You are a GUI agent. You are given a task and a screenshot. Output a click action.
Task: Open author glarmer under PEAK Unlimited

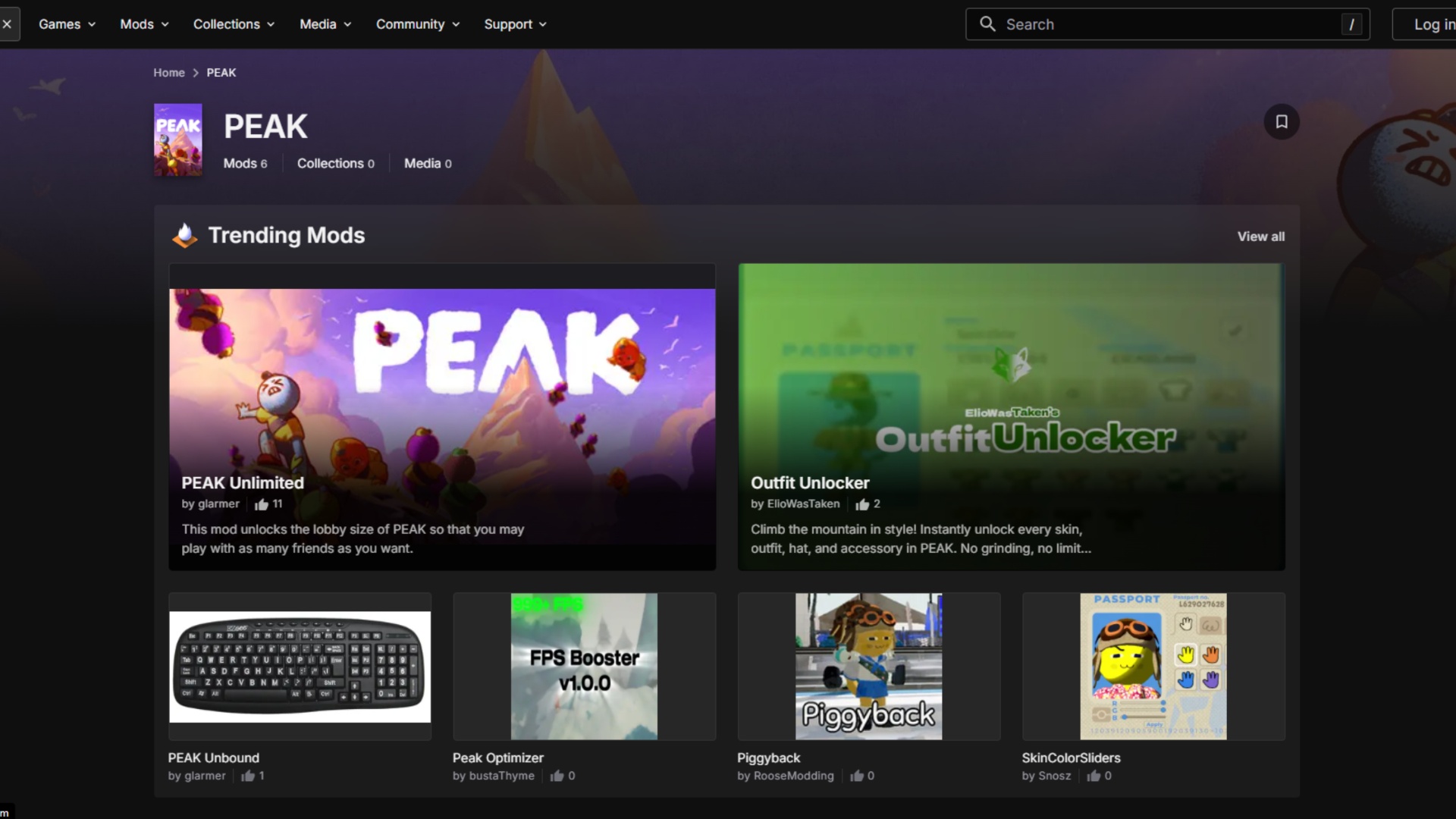click(218, 504)
